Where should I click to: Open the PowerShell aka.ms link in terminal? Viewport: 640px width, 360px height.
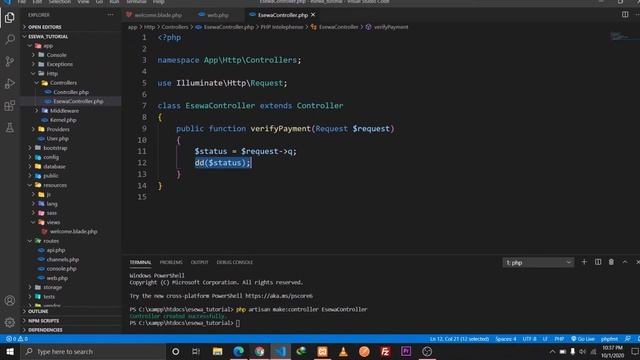tap(279, 296)
